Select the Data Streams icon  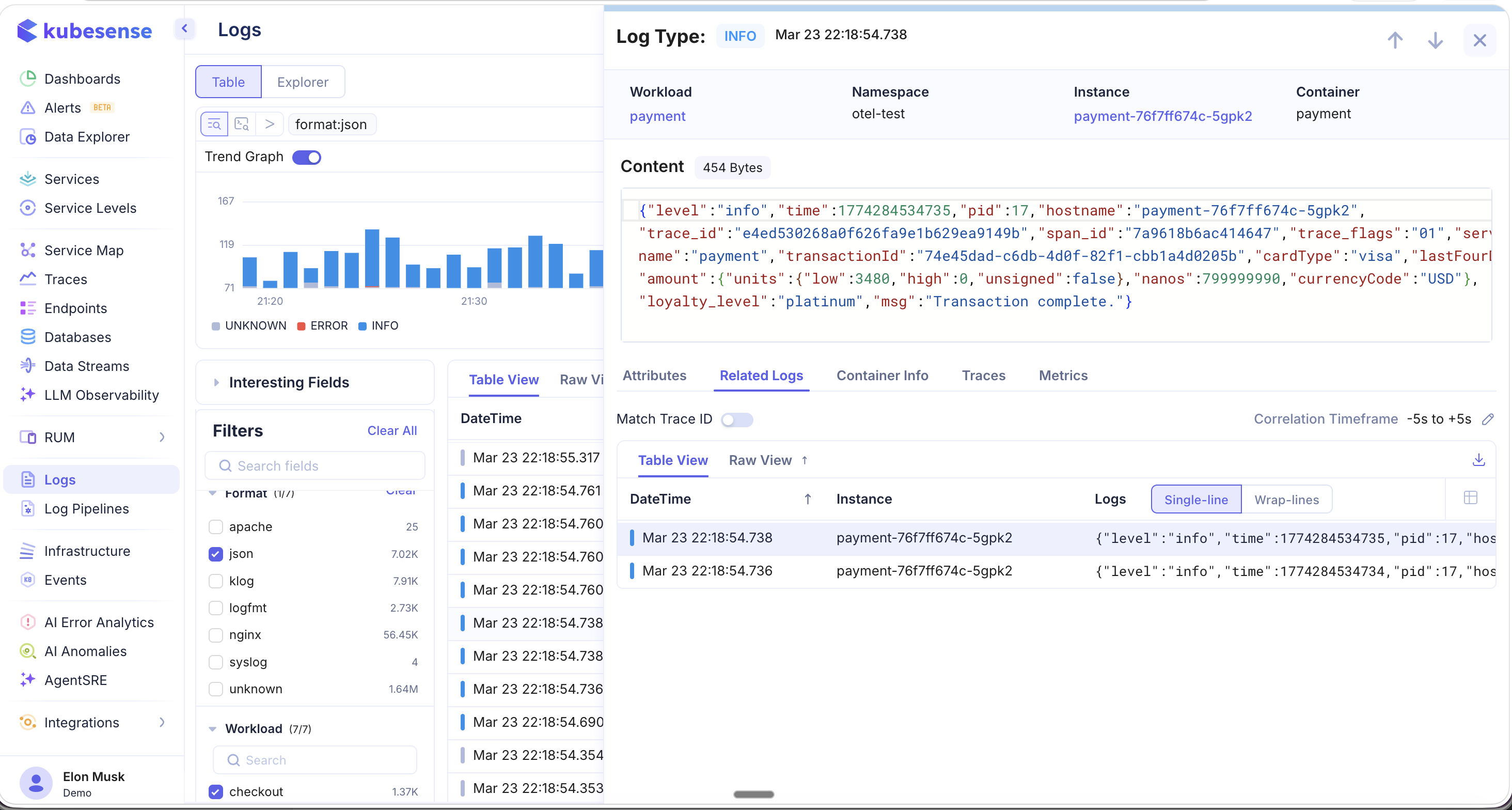[x=28, y=366]
